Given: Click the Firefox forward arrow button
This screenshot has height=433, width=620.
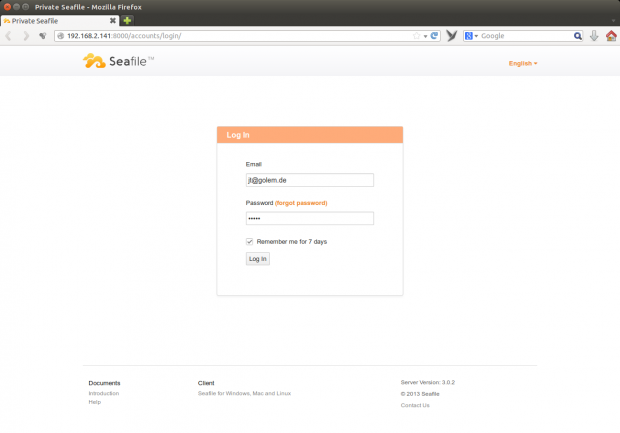Looking at the screenshot, I should point(26,36).
